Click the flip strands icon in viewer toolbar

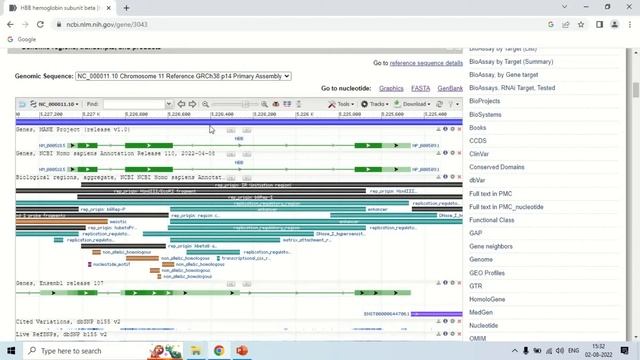click(287, 104)
